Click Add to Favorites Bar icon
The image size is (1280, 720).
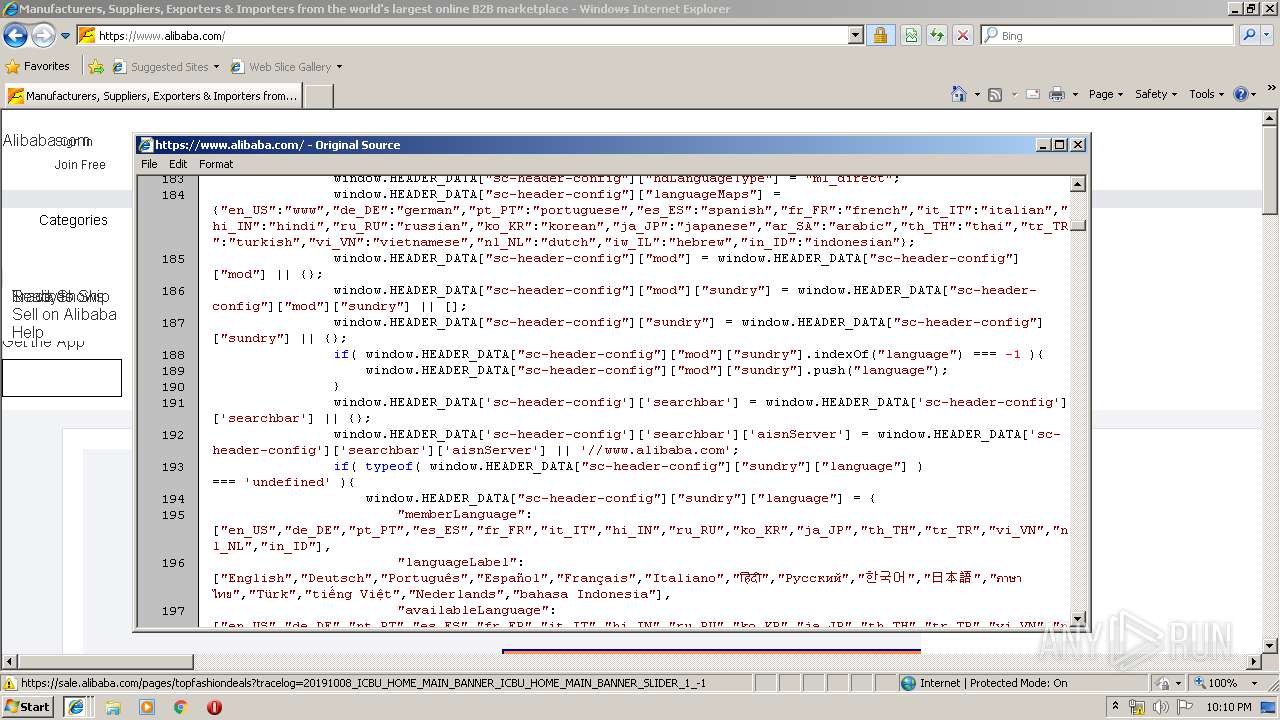[x=96, y=67]
